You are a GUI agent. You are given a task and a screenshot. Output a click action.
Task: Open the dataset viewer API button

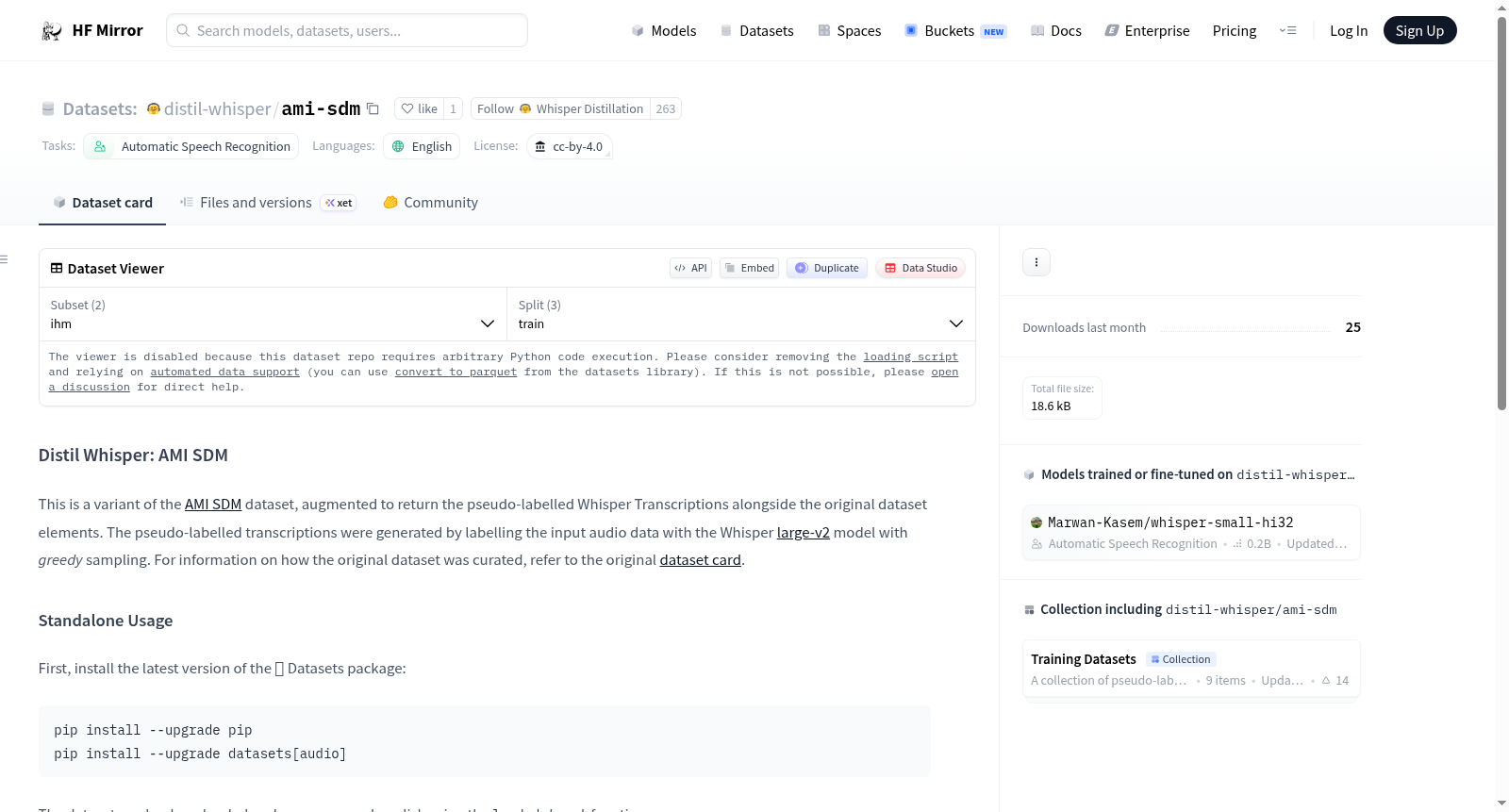click(x=690, y=268)
